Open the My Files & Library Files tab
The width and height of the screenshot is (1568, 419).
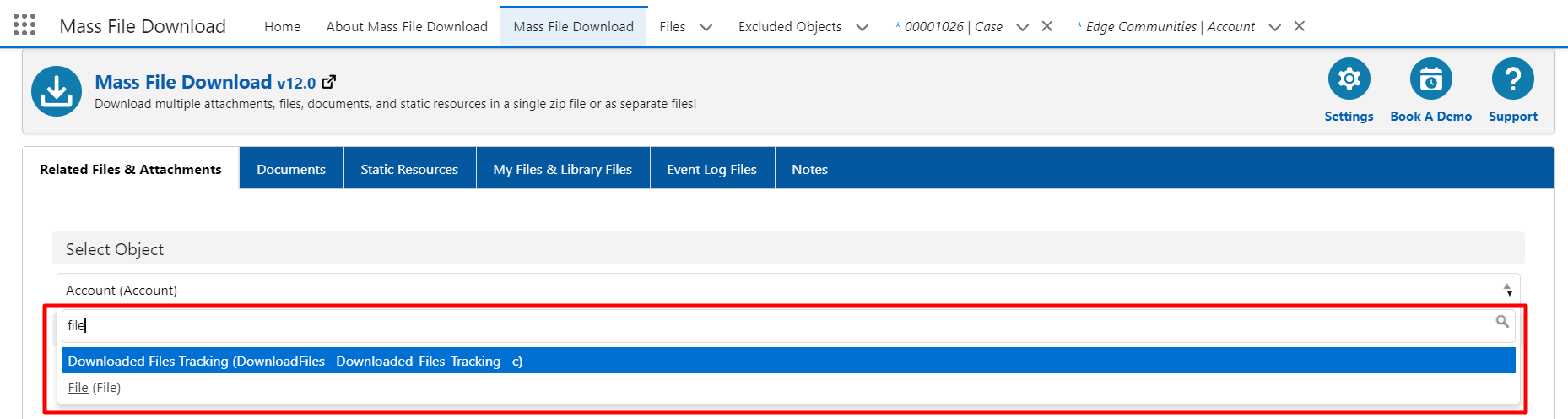(x=563, y=169)
